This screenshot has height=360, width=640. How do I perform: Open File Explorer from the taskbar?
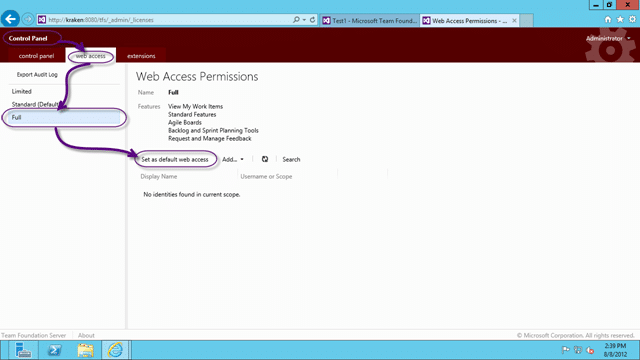pos(85,350)
